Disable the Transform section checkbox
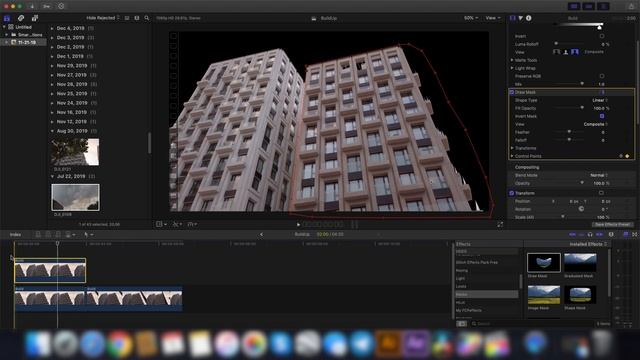Image resolution: width=640 pixels, height=360 pixels. pyautogui.click(x=512, y=193)
